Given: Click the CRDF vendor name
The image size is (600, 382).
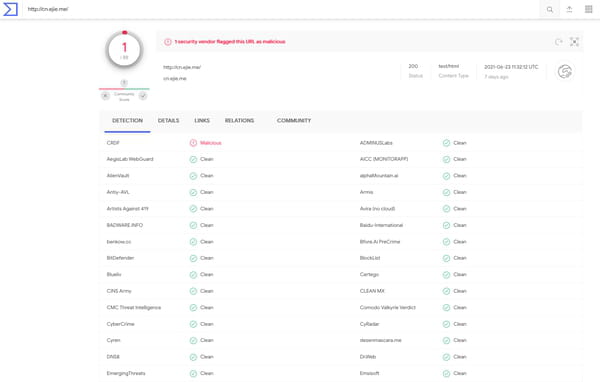Looking at the screenshot, I should (113, 143).
